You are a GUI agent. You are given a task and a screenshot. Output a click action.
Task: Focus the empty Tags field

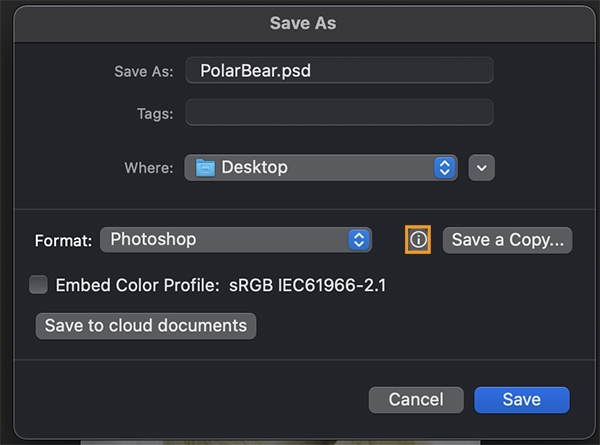[x=339, y=112]
